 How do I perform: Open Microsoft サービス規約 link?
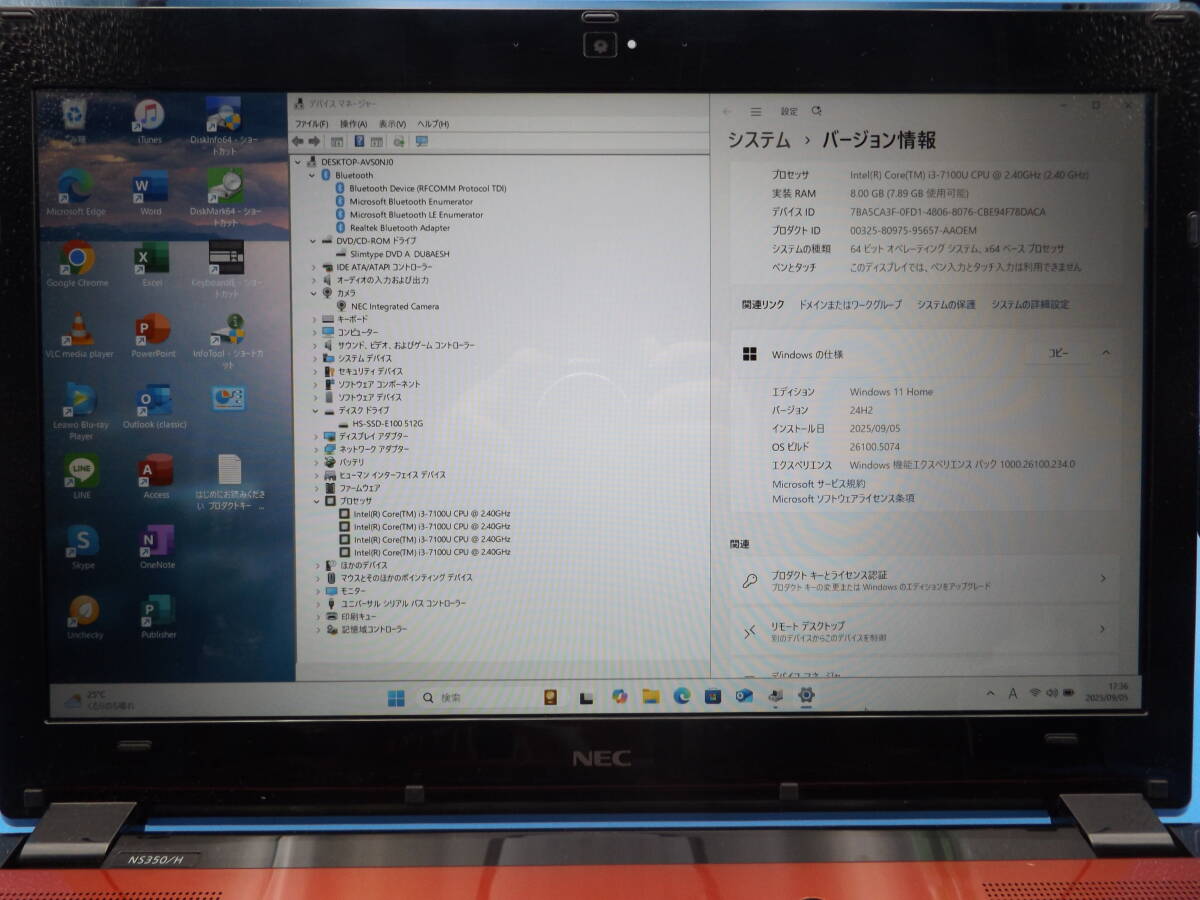click(x=819, y=484)
